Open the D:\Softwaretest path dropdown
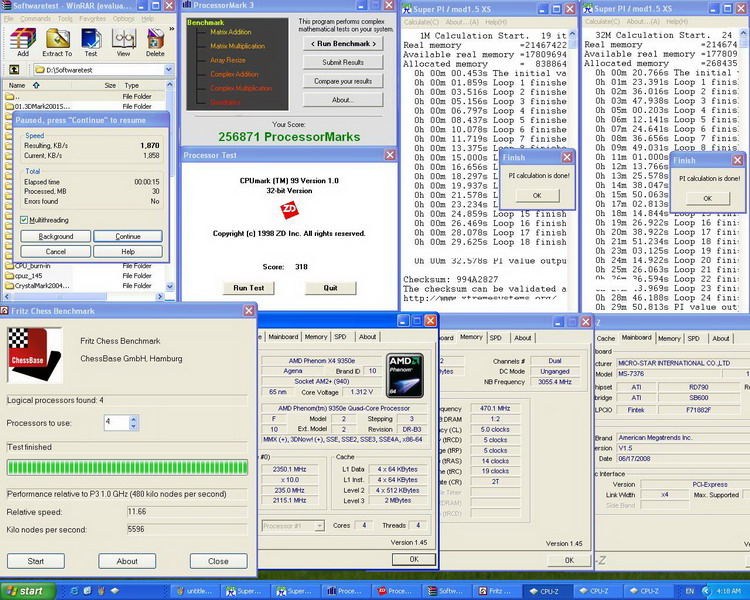The height and width of the screenshot is (600, 750). click(168, 69)
